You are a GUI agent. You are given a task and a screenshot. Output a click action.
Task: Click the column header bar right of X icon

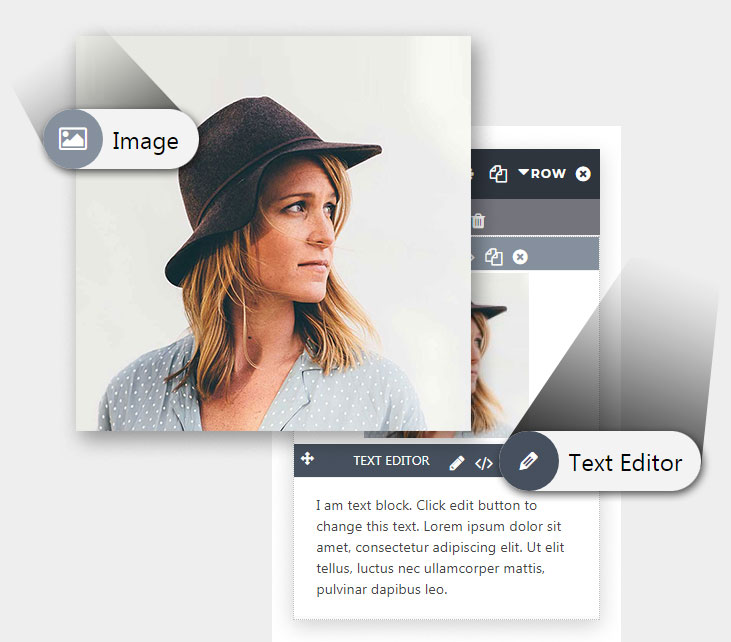click(565, 257)
